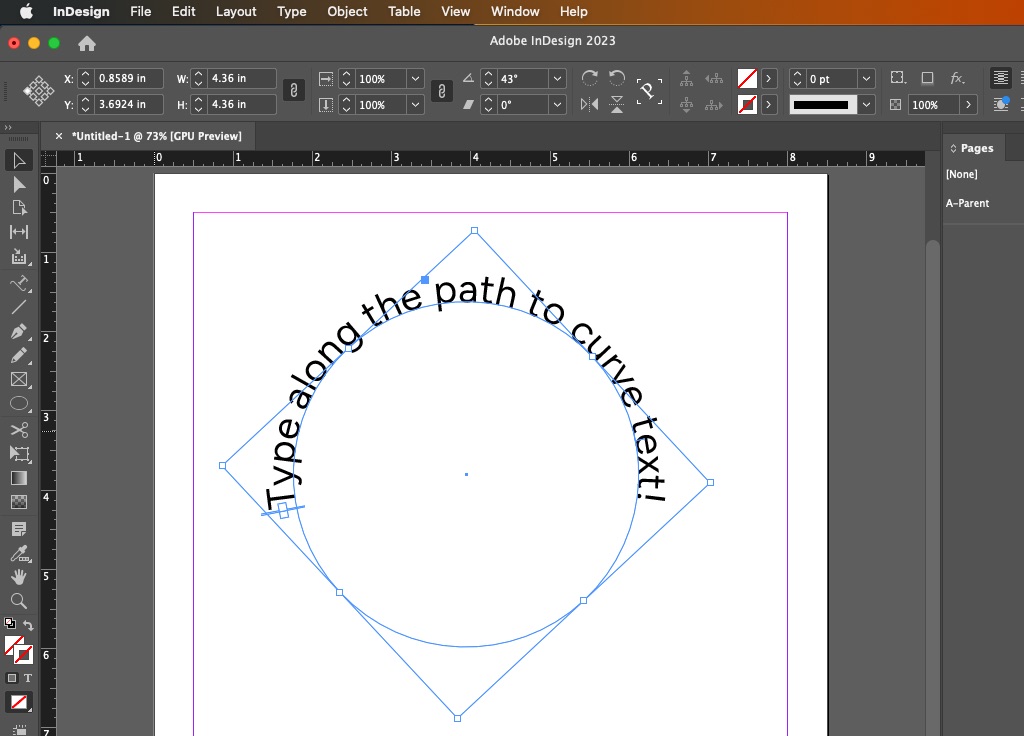Open the Layout menu

pos(236,12)
